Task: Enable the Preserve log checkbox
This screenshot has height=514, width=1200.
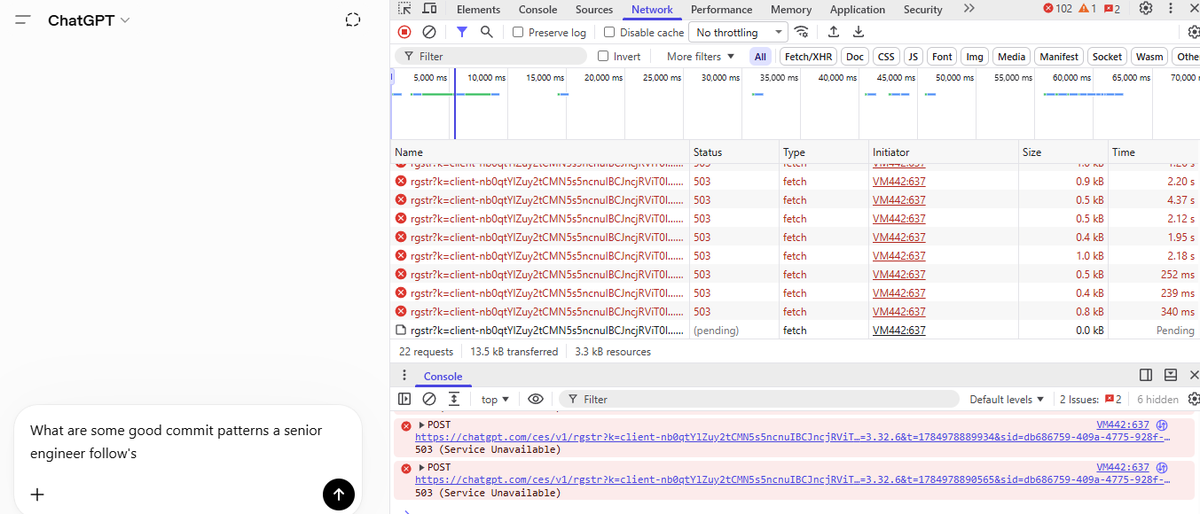Action: [x=518, y=32]
